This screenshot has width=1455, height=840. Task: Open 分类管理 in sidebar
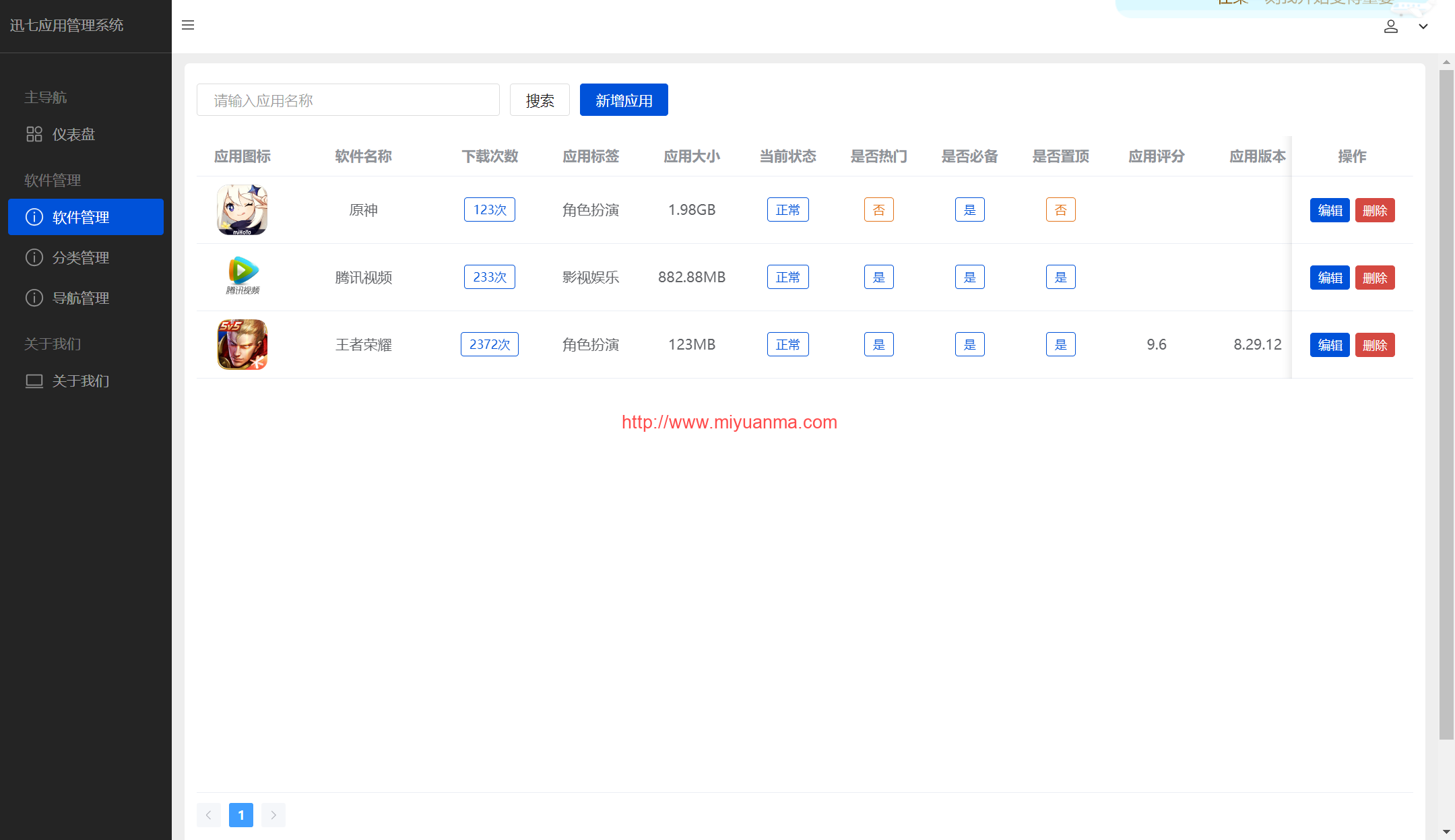click(86, 257)
